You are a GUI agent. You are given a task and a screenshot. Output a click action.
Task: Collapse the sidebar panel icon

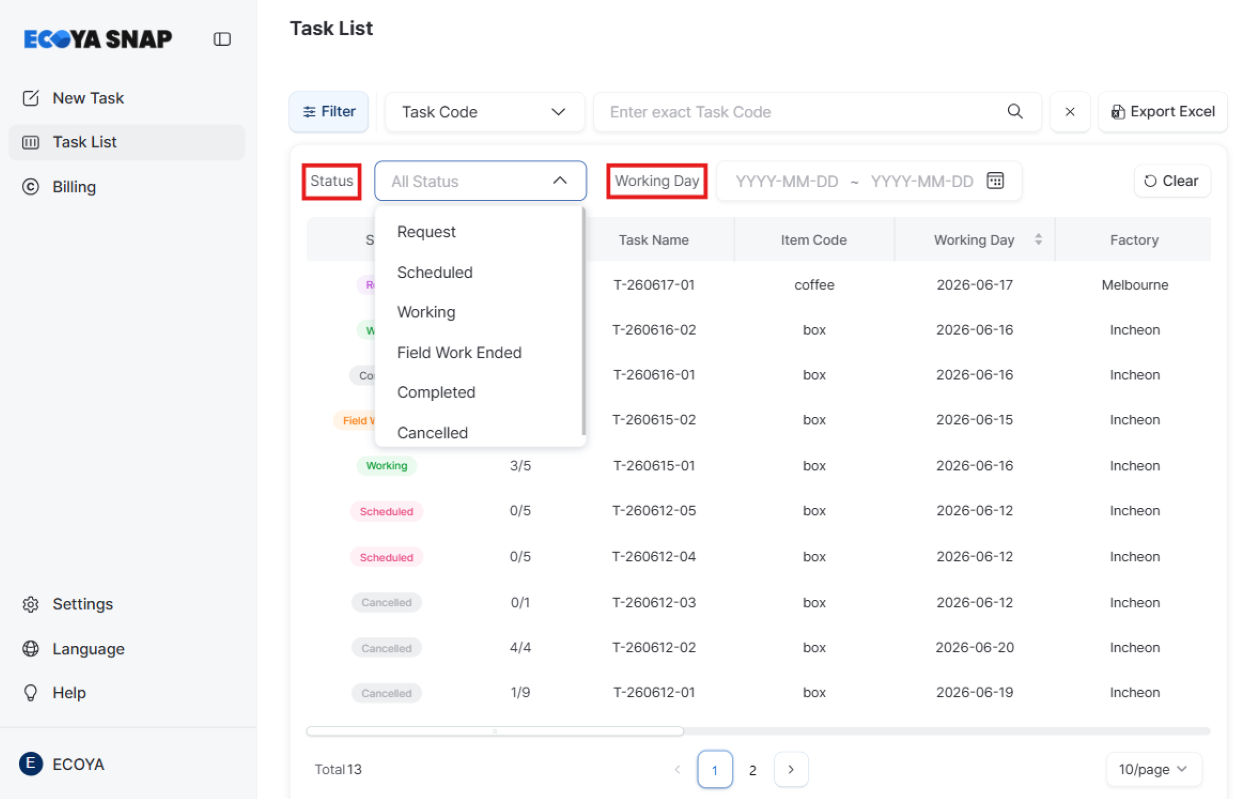click(222, 39)
